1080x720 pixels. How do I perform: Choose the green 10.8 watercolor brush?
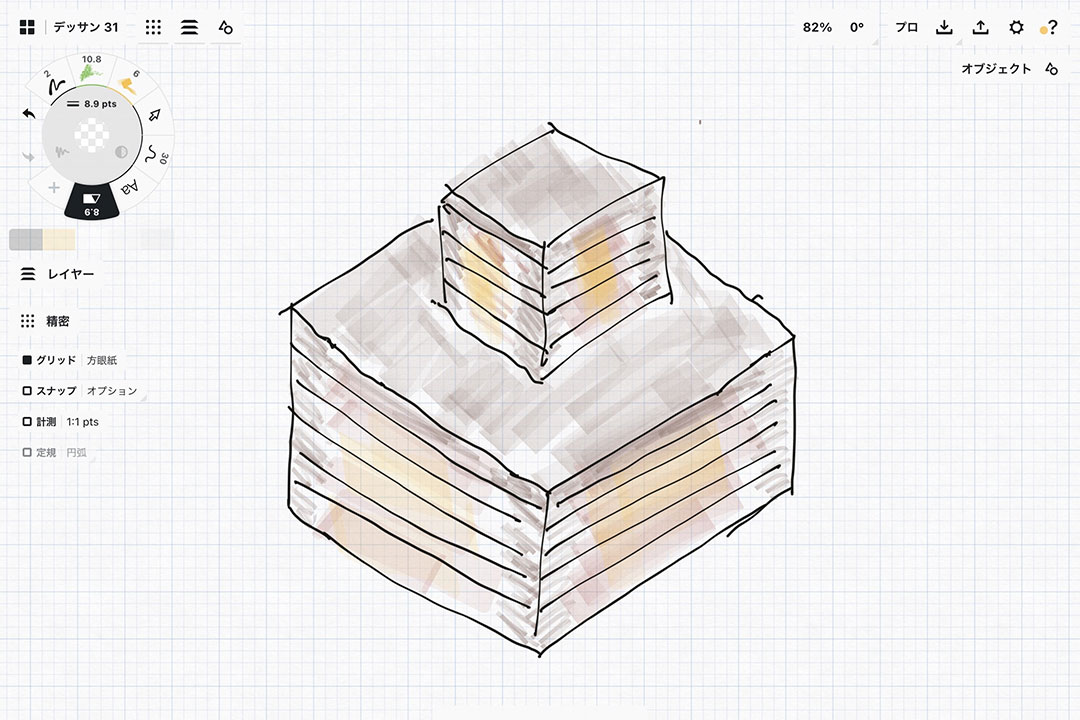92,71
